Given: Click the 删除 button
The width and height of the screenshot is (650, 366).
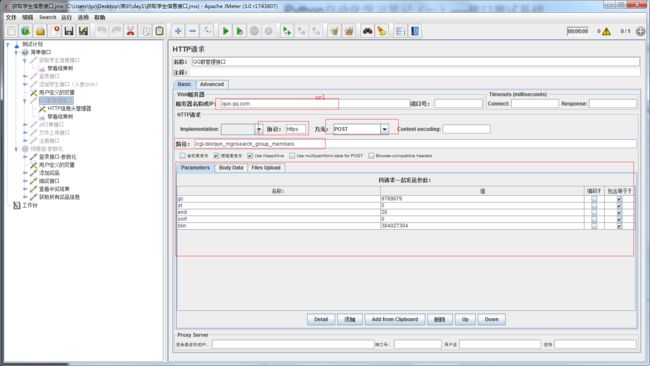Looking at the screenshot, I should (x=439, y=320).
